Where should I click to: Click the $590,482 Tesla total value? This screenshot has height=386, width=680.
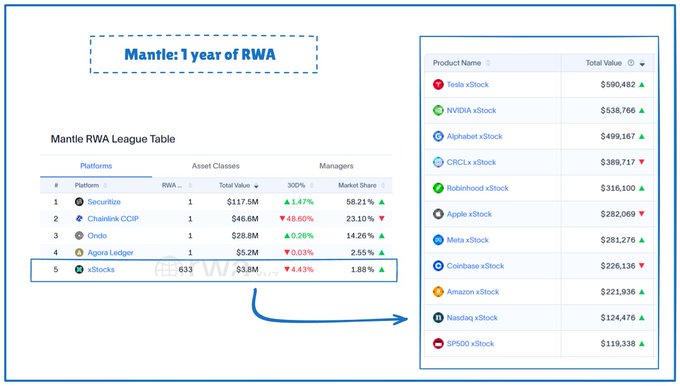618,84
